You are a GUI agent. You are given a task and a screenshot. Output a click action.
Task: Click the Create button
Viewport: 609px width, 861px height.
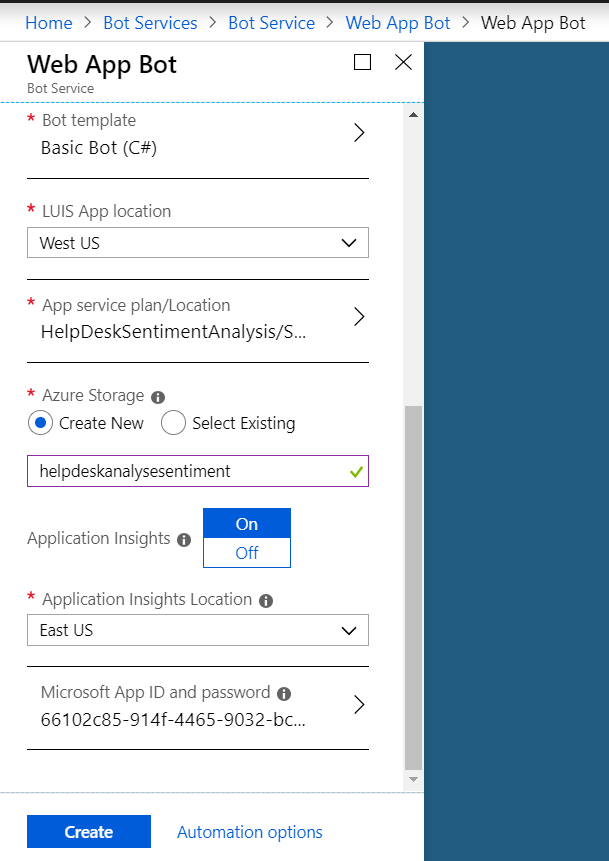[89, 832]
